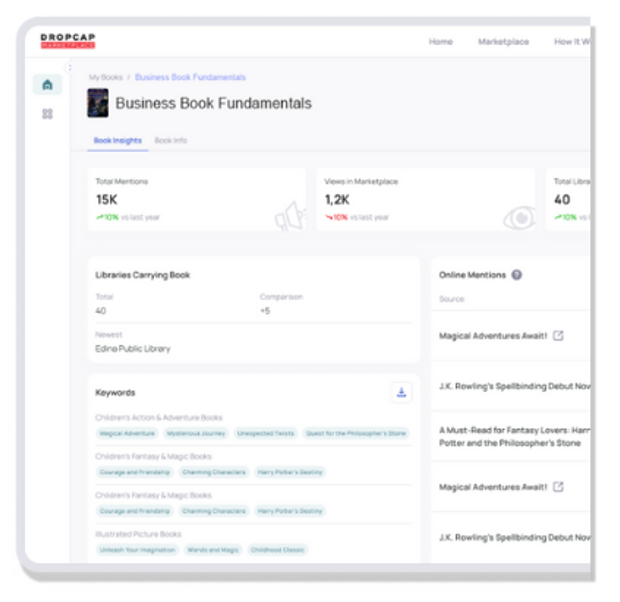Navigate to My Books breadcrumb
The width and height of the screenshot is (620, 602).
[104, 77]
